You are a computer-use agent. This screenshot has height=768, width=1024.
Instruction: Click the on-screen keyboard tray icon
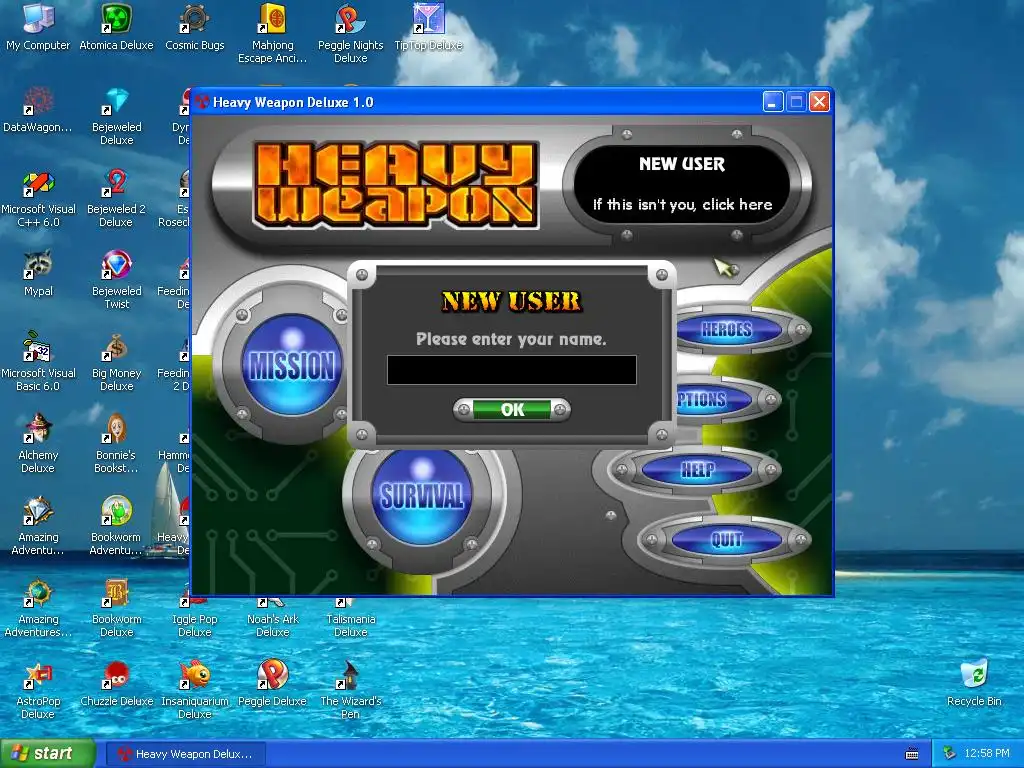click(x=912, y=754)
